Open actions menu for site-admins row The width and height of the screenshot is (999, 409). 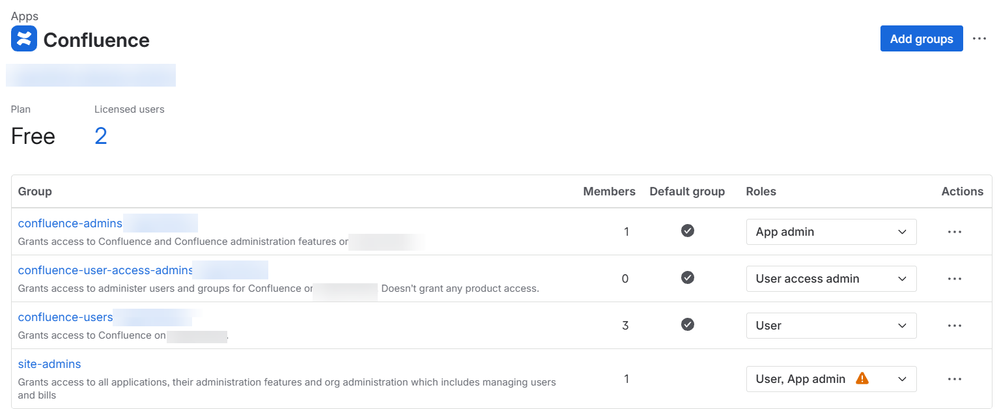tap(954, 379)
